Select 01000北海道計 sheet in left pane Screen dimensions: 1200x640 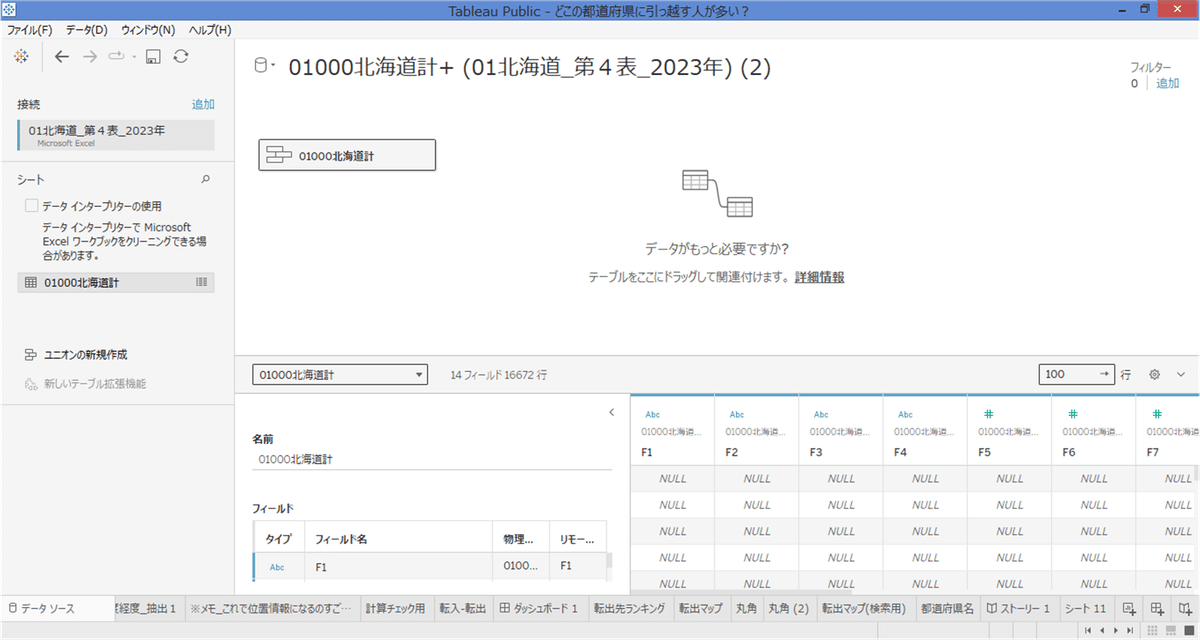coord(116,283)
